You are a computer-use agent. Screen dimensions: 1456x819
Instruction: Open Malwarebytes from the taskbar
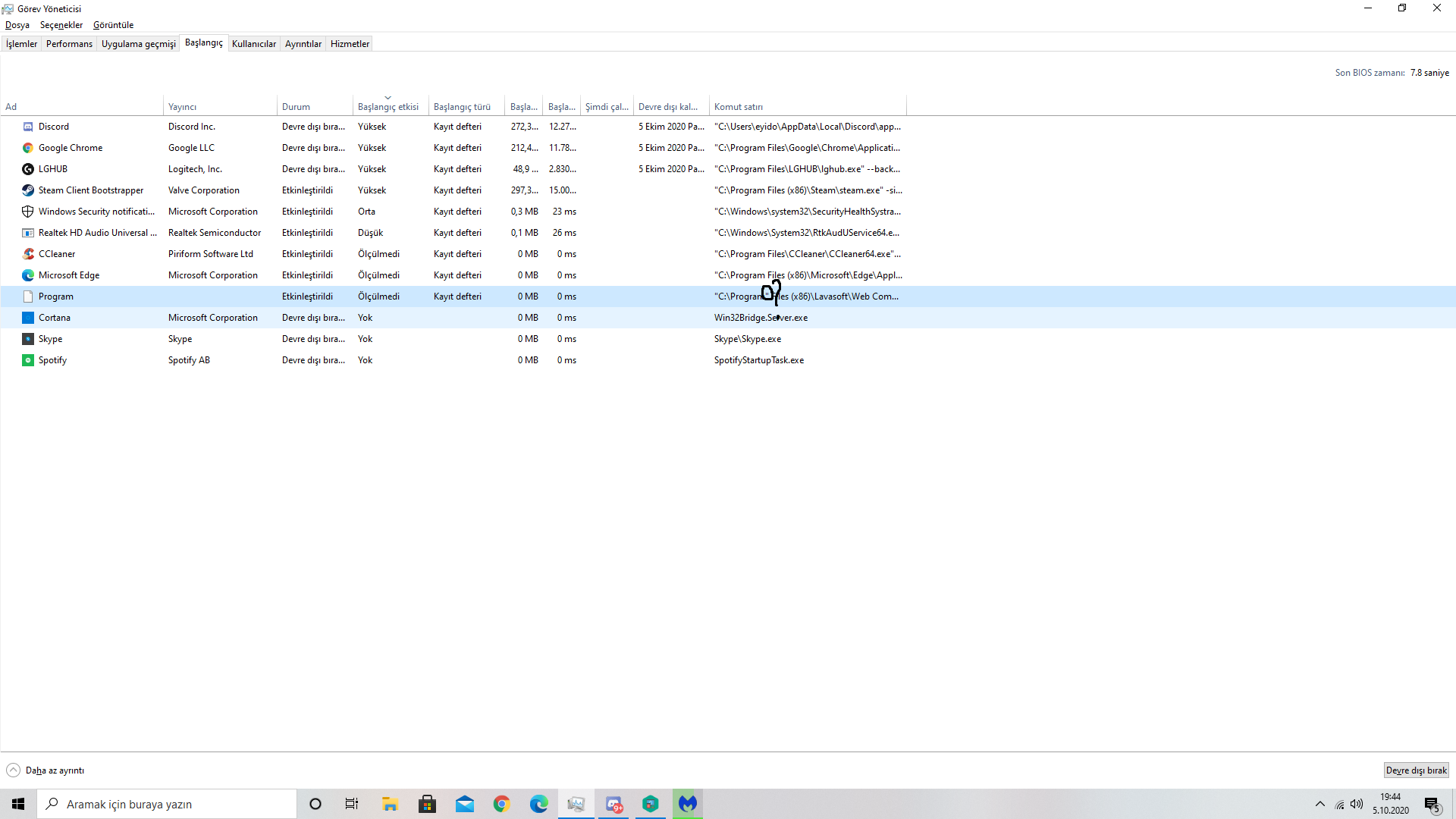coord(687,804)
